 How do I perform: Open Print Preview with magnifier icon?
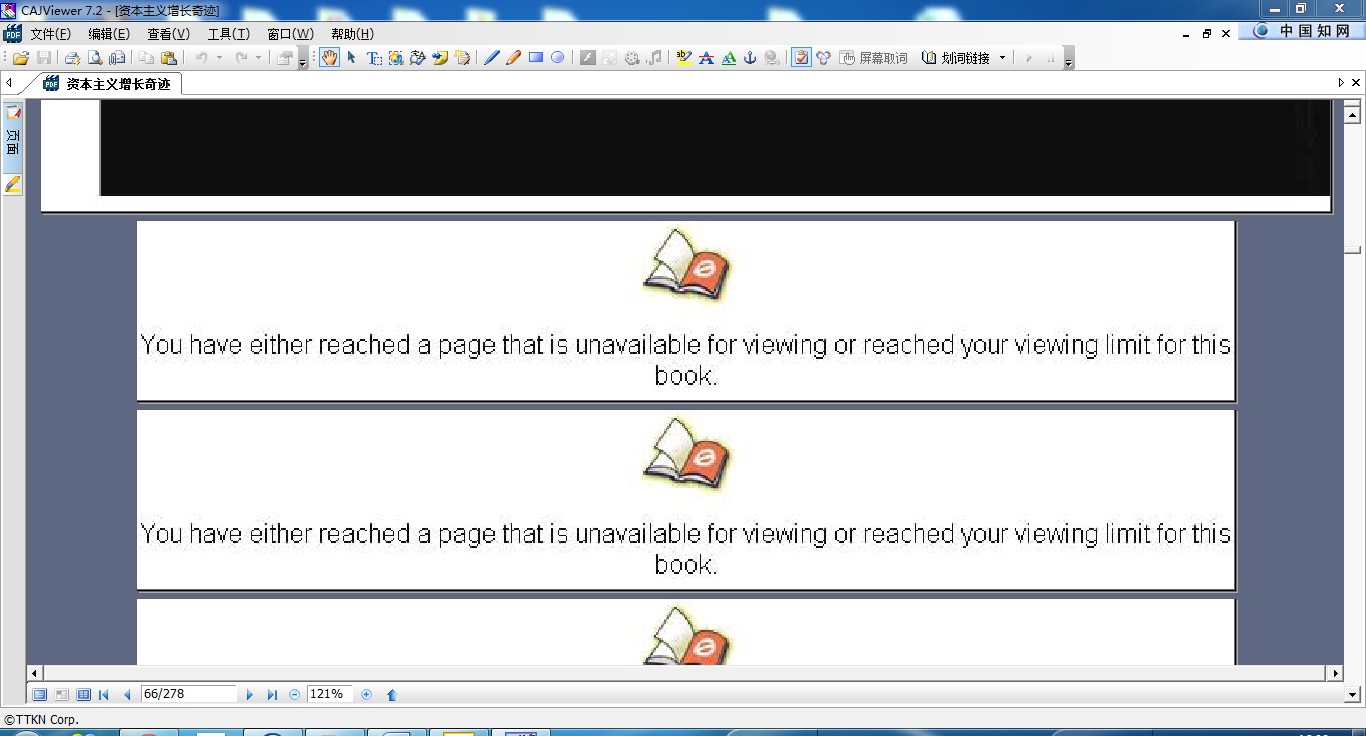[95, 58]
